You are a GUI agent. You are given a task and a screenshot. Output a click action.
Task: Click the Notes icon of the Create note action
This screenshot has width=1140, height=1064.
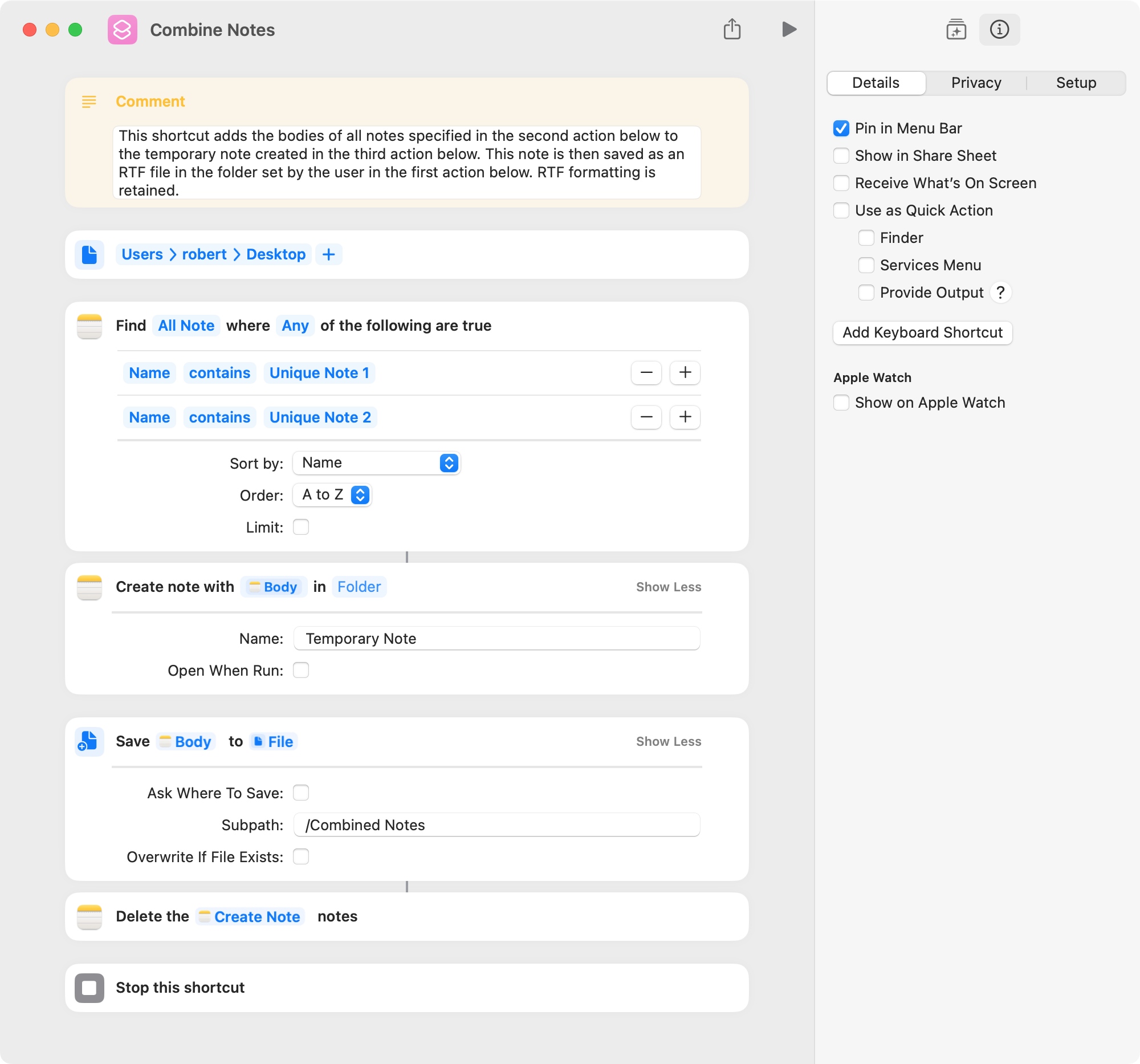(x=89, y=587)
